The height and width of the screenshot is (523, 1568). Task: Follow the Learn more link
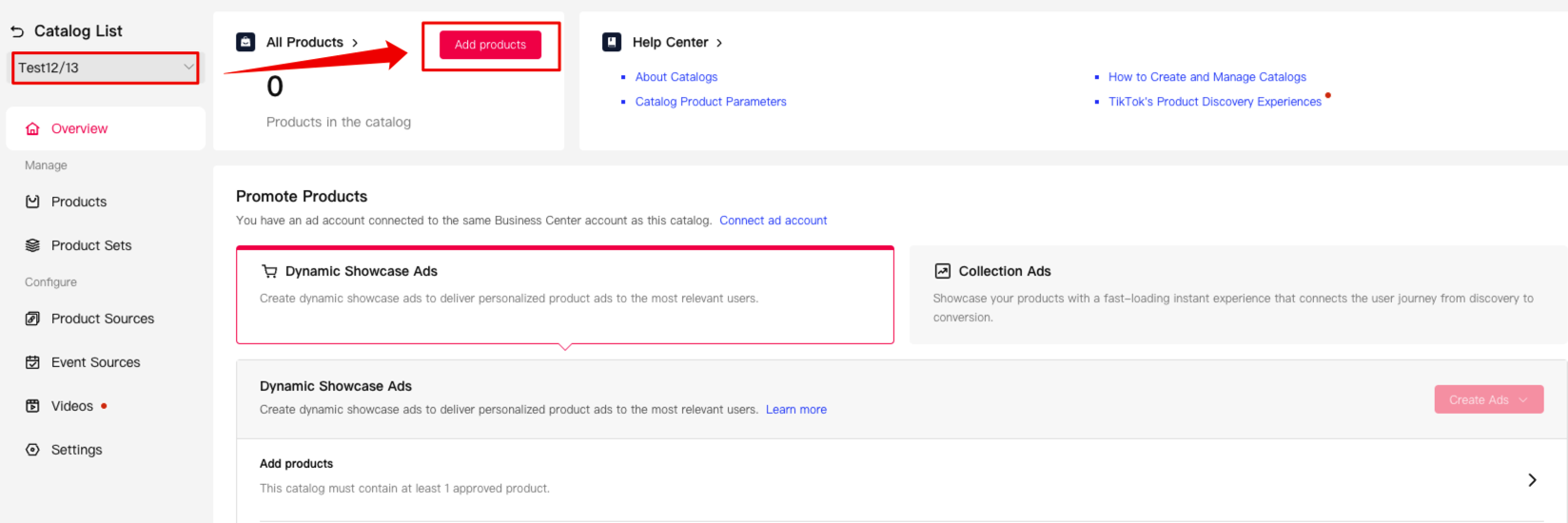[x=795, y=410]
